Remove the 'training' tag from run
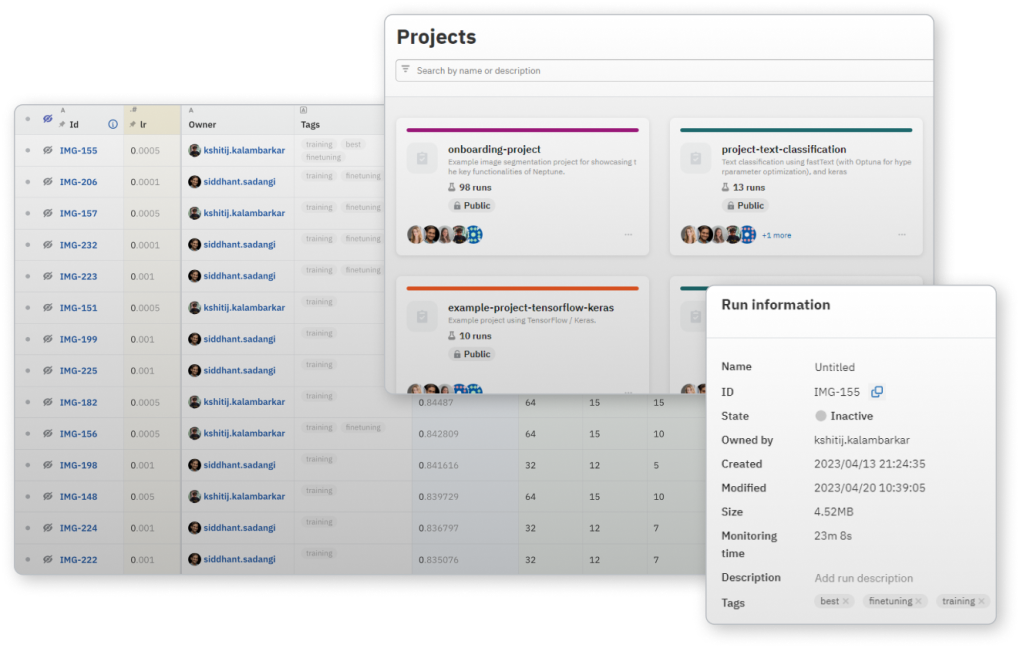The width and height of the screenshot is (1020, 648). pos(982,601)
